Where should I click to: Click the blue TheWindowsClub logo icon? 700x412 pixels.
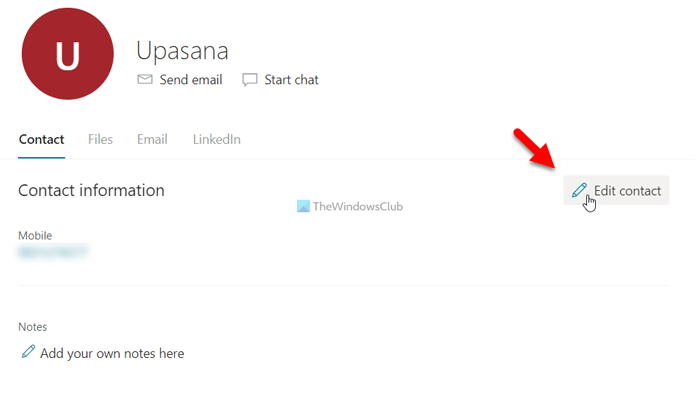(303, 207)
